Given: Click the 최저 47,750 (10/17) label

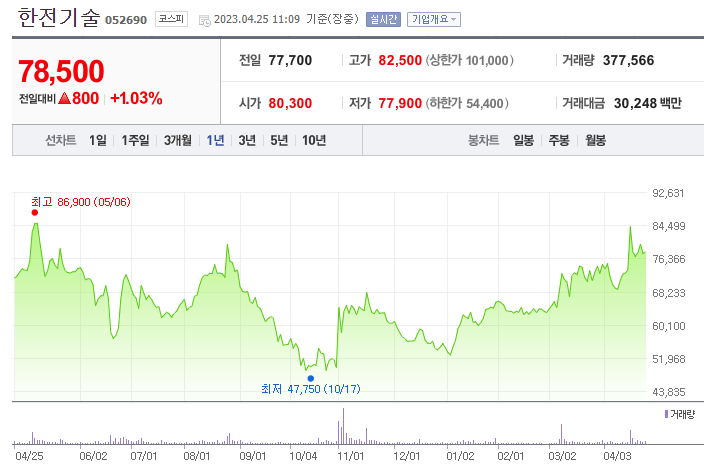Looking at the screenshot, I should coord(311,389).
